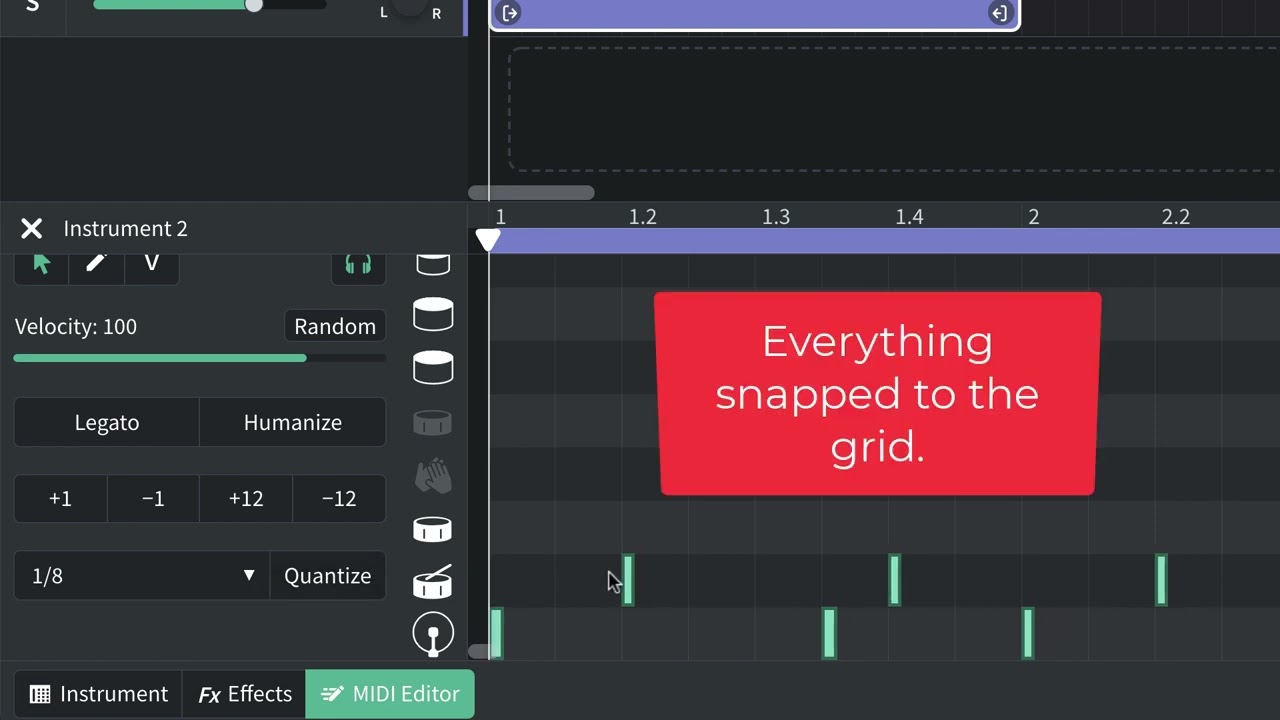Select the pencil draw tool
This screenshot has width=1280, height=720.
[96, 265]
